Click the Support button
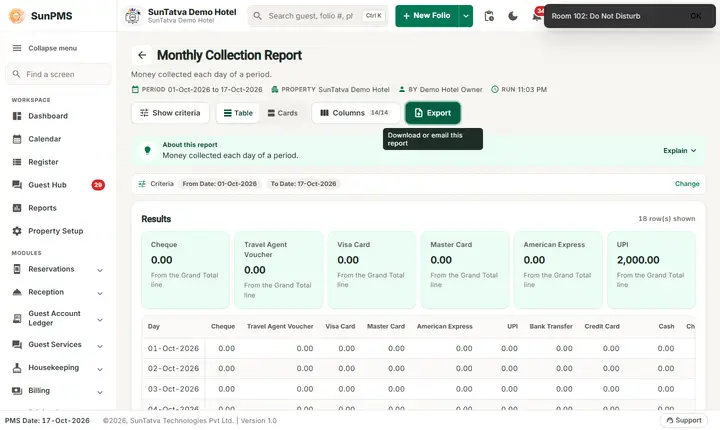Screen dimensions: 720x430 coord(684,420)
